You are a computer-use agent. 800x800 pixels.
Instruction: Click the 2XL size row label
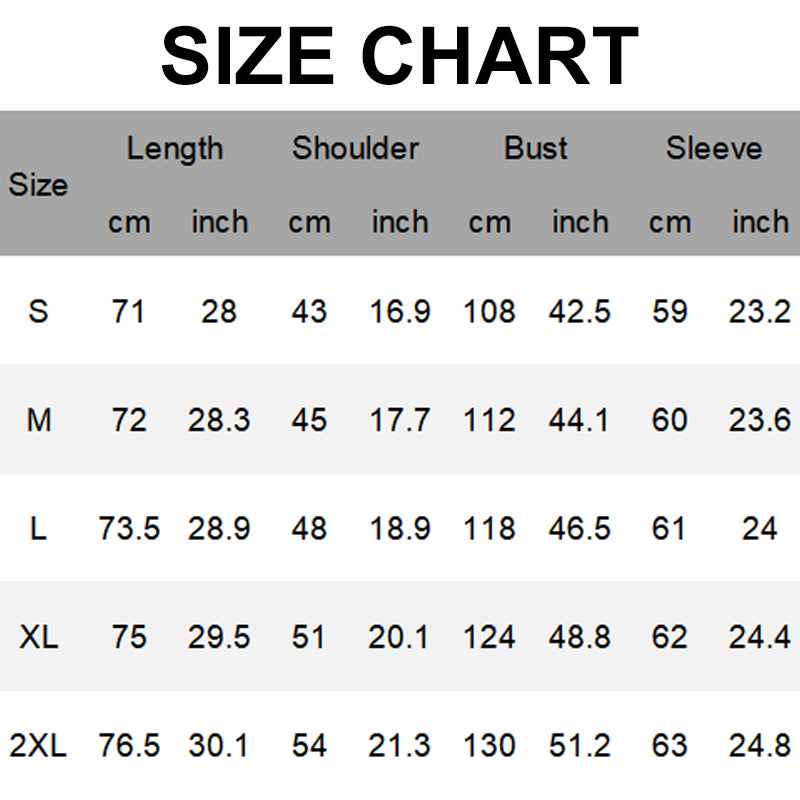38,745
